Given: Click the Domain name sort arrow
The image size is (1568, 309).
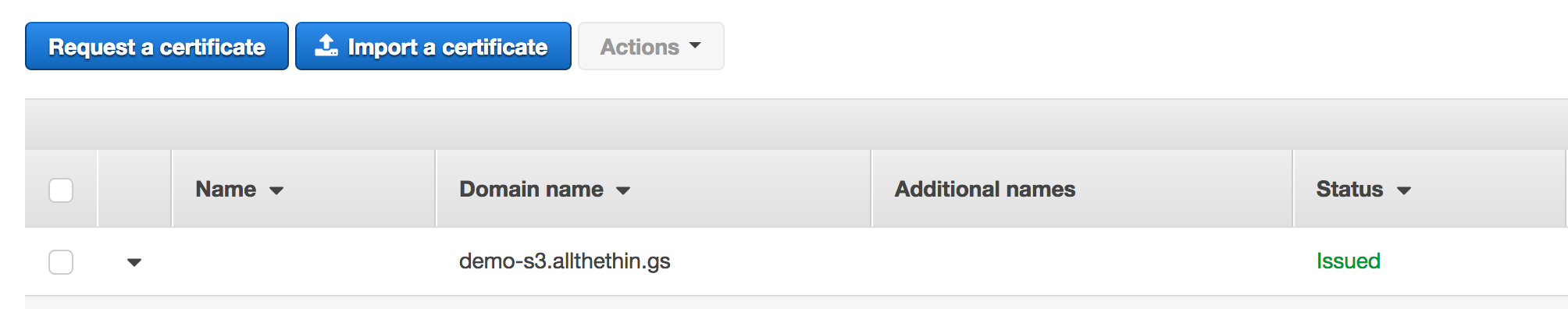Looking at the screenshot, I should click(623, 190).
